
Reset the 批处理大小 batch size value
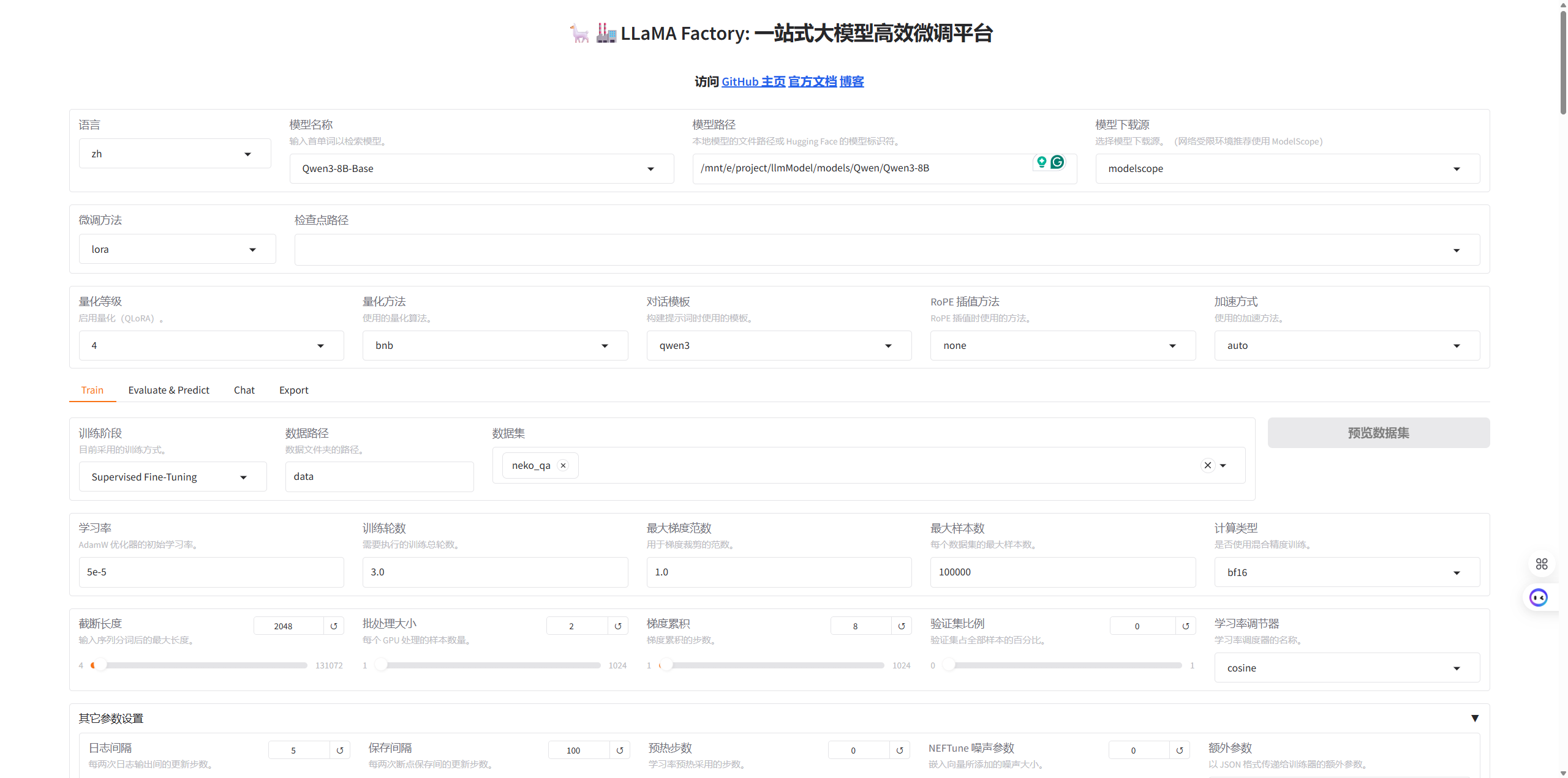tap(618, 626)
